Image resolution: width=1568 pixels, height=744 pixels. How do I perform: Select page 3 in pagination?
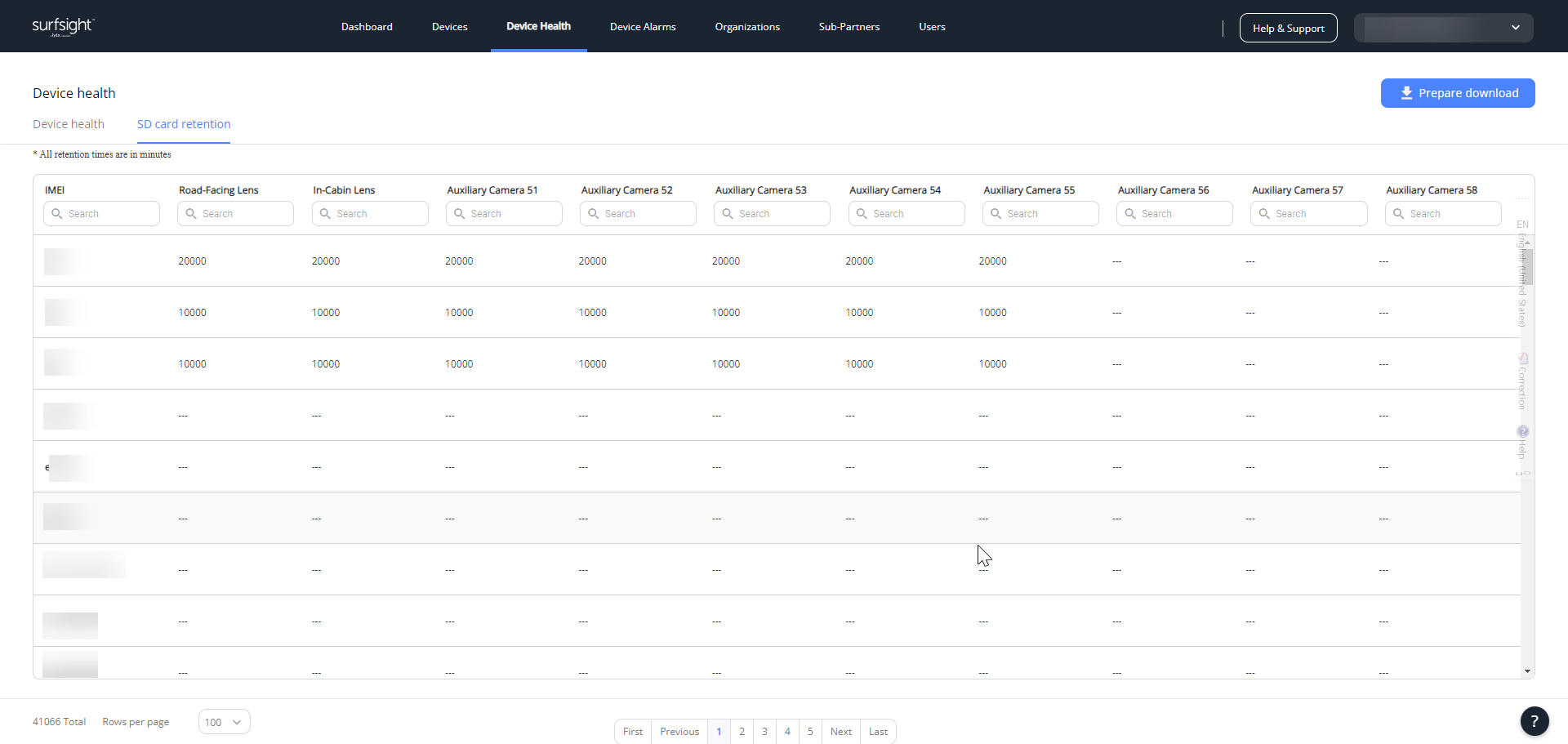(764, 732)
